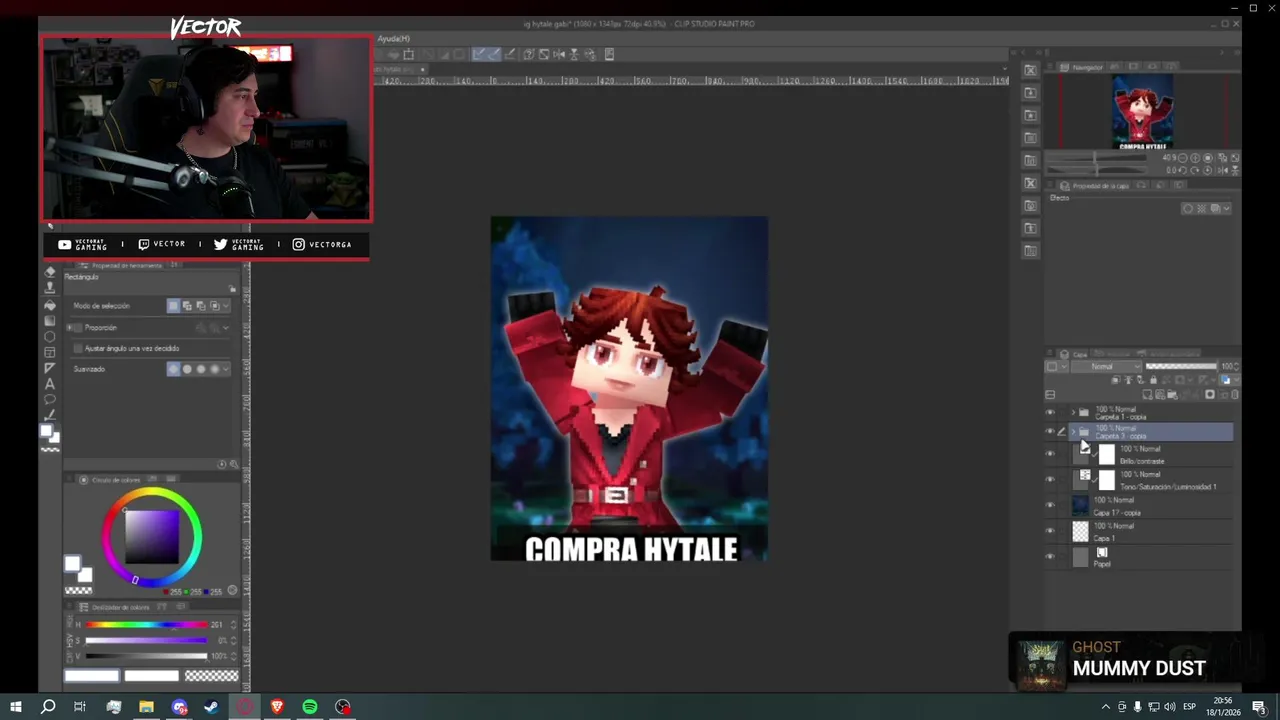
Task: Hide the Capa 17 - copia layer
Action: [x=1050, y=506]
